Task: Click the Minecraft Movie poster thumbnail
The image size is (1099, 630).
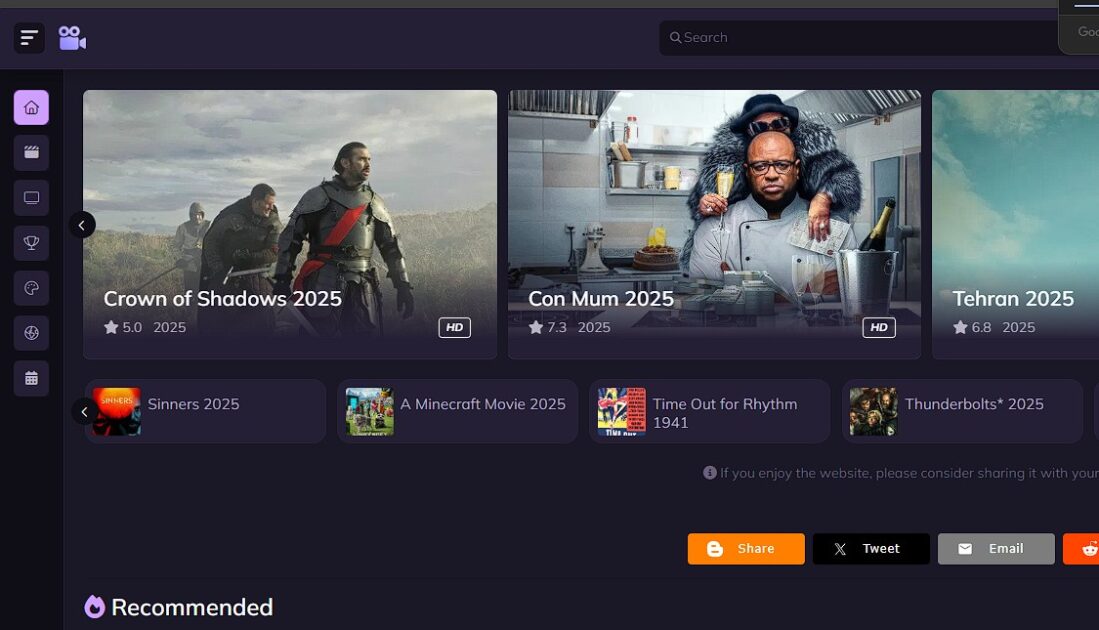Action: pyautogui.click(x=369, y=412)
